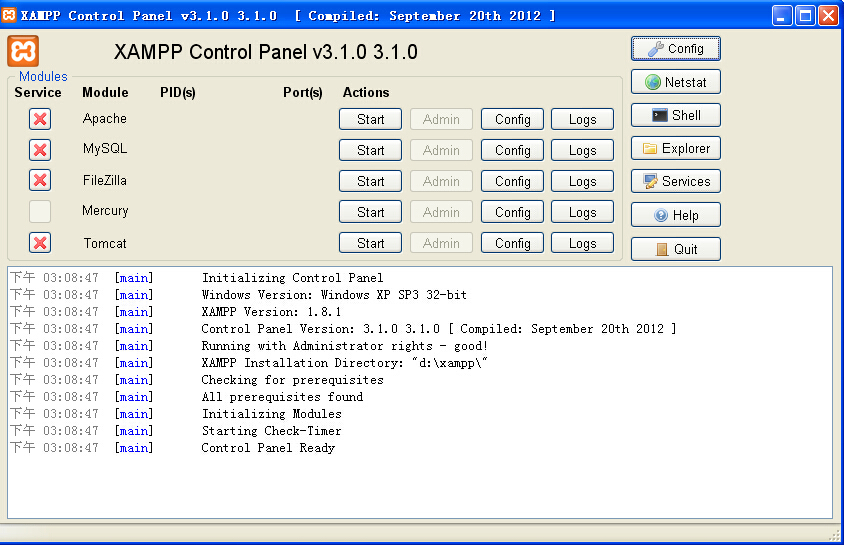
Task: Open the Tomcat Config button
Action: point(512,243)
